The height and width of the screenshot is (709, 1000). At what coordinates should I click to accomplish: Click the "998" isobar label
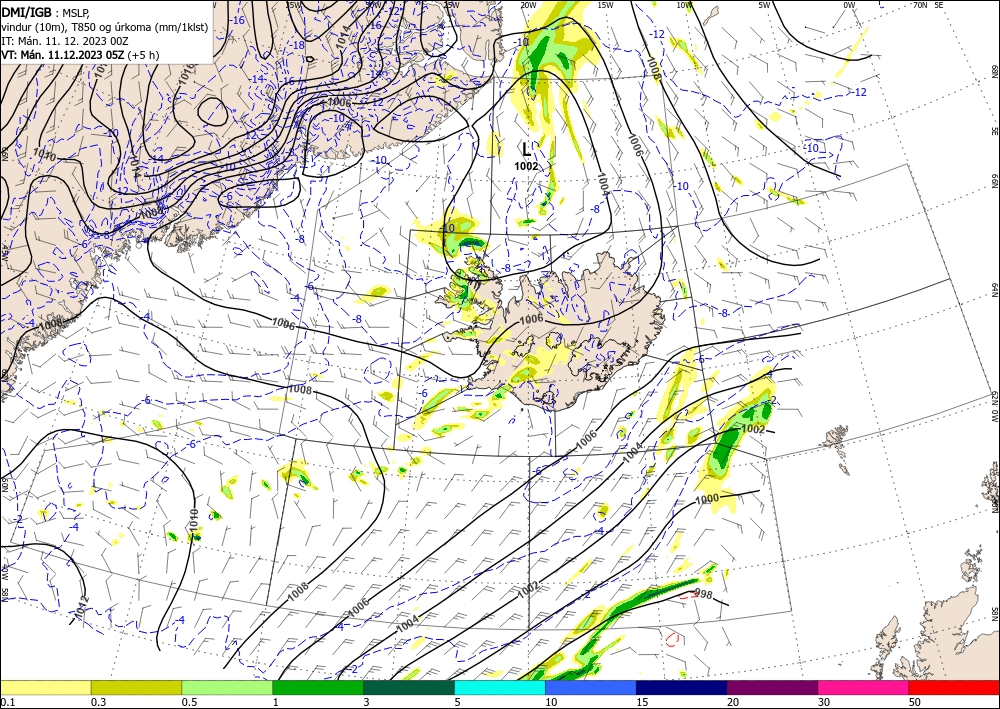tap(703, 595)
